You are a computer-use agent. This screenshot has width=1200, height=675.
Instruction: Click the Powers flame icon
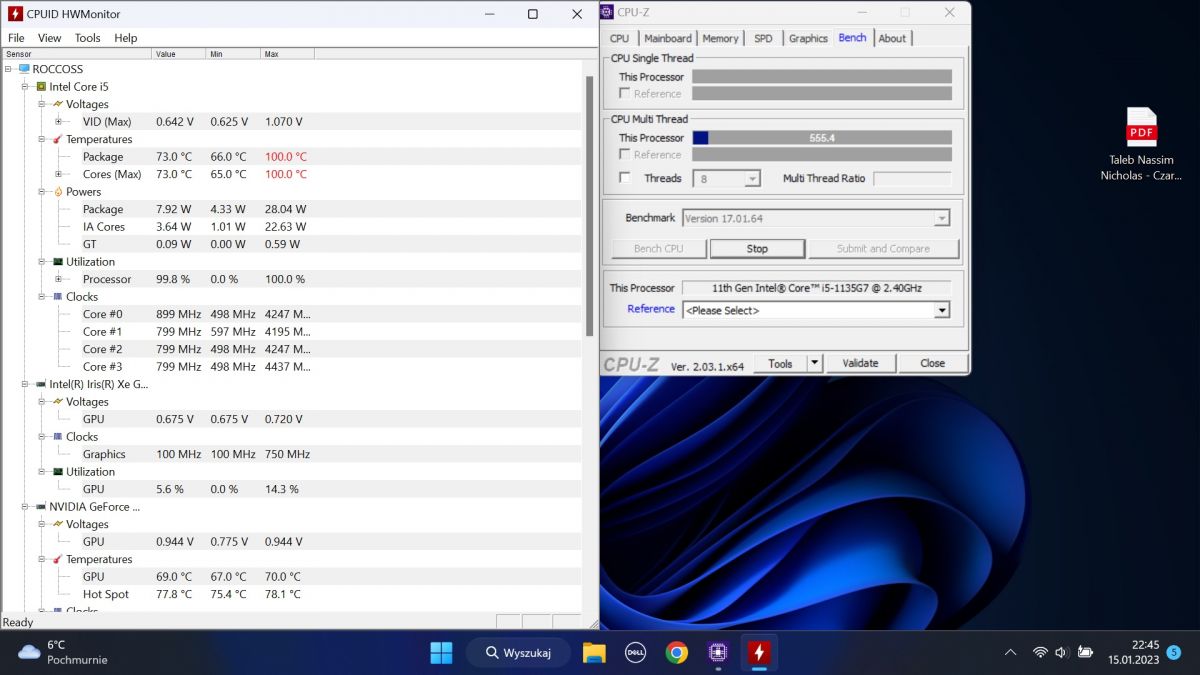58,191
